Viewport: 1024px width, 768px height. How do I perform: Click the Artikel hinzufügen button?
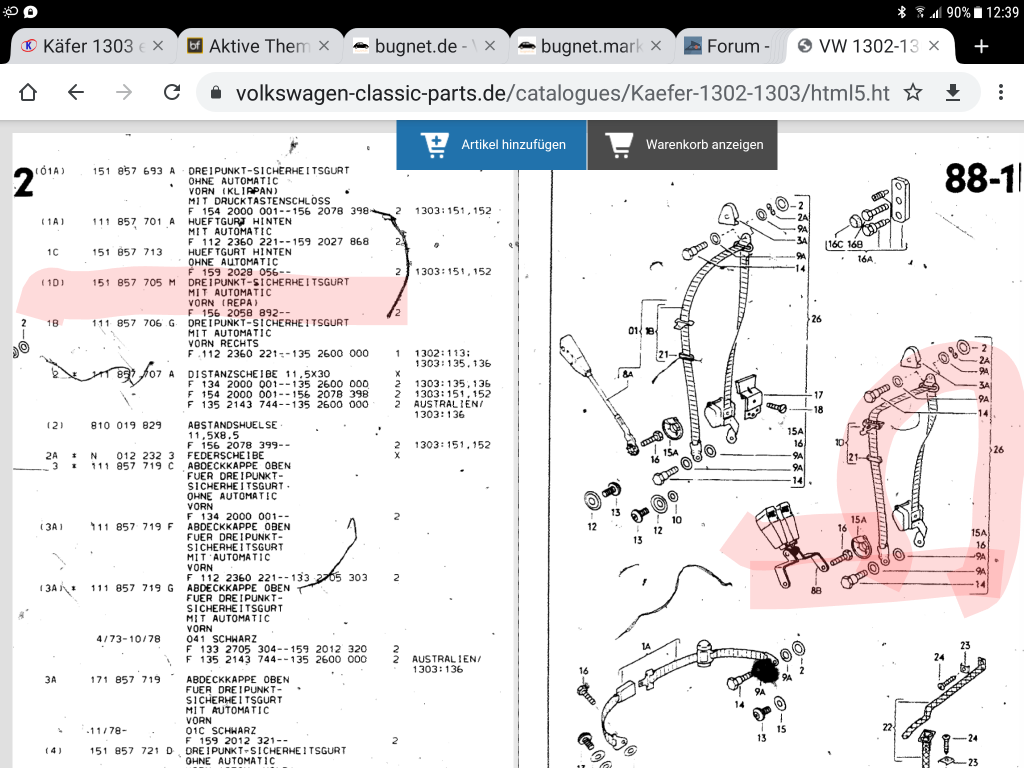491,145
